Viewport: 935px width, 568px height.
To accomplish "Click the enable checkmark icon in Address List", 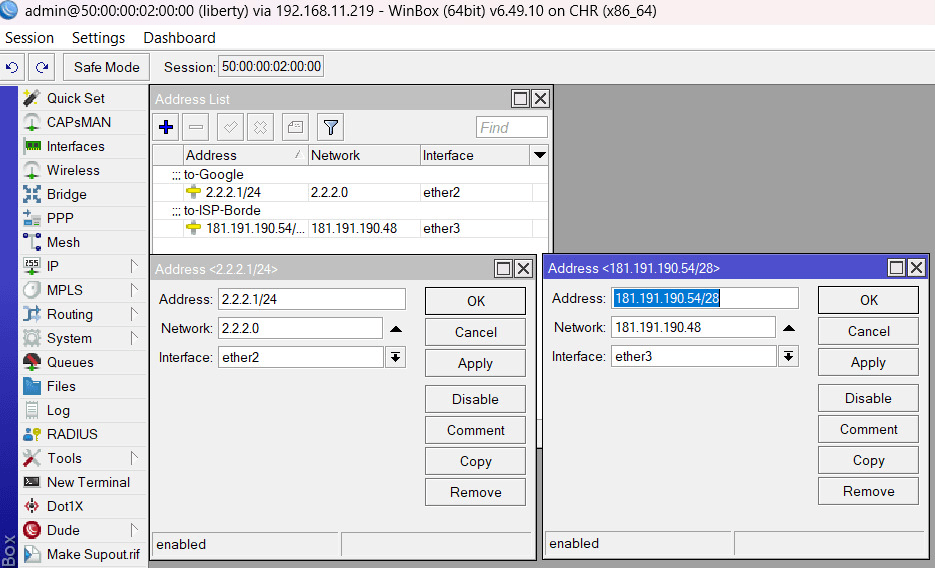I will pyautogui.click(x=230, y=127).
